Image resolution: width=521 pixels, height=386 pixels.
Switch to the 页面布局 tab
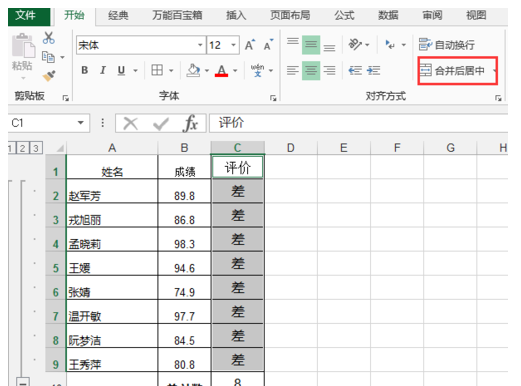(290, 15)
